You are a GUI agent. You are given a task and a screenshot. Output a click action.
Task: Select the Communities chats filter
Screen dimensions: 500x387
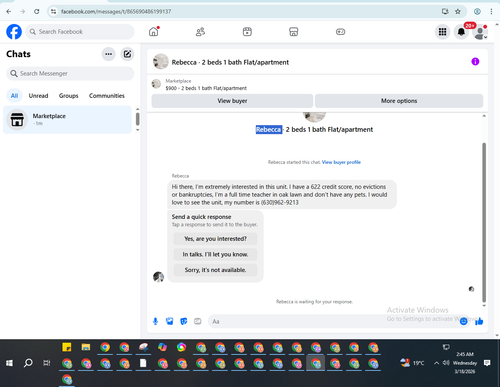[107, 96]
